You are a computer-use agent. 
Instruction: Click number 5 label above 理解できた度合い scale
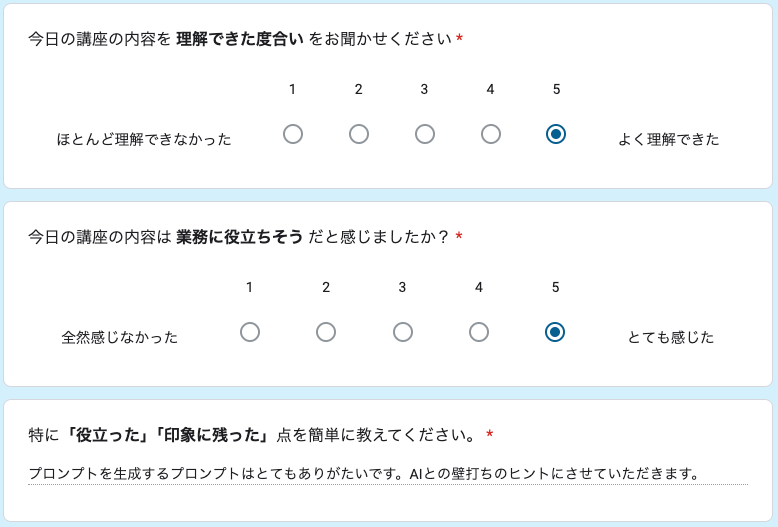click(x=556, y=89)
